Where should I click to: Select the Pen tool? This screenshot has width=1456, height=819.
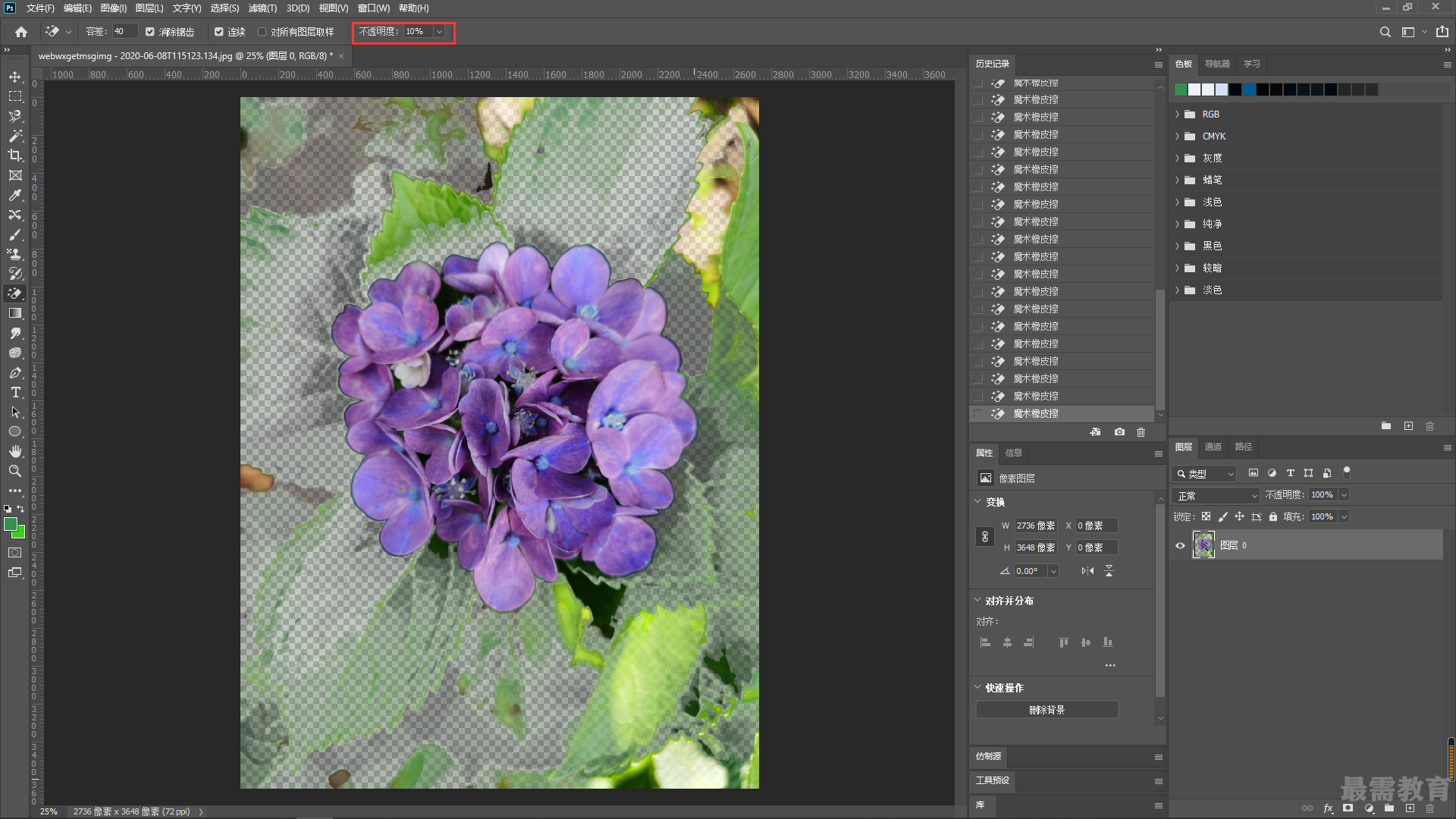(15, 372)
